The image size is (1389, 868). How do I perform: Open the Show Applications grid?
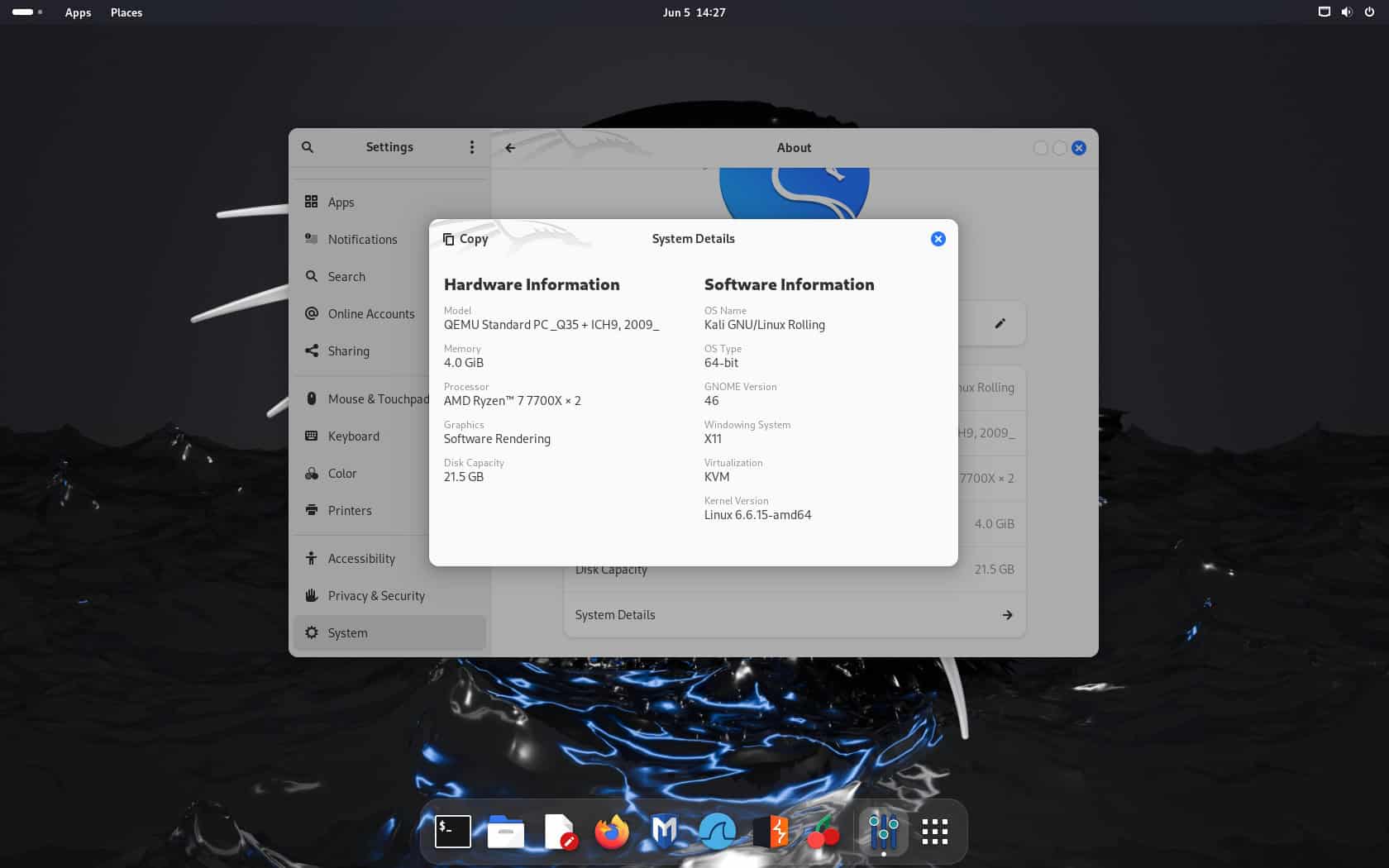click(933, 831)
